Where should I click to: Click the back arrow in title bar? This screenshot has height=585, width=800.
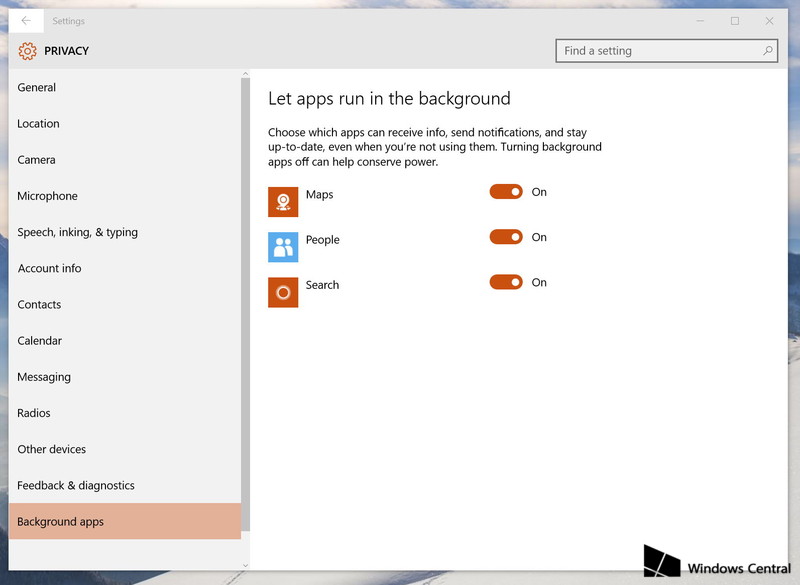coord(26,20)
